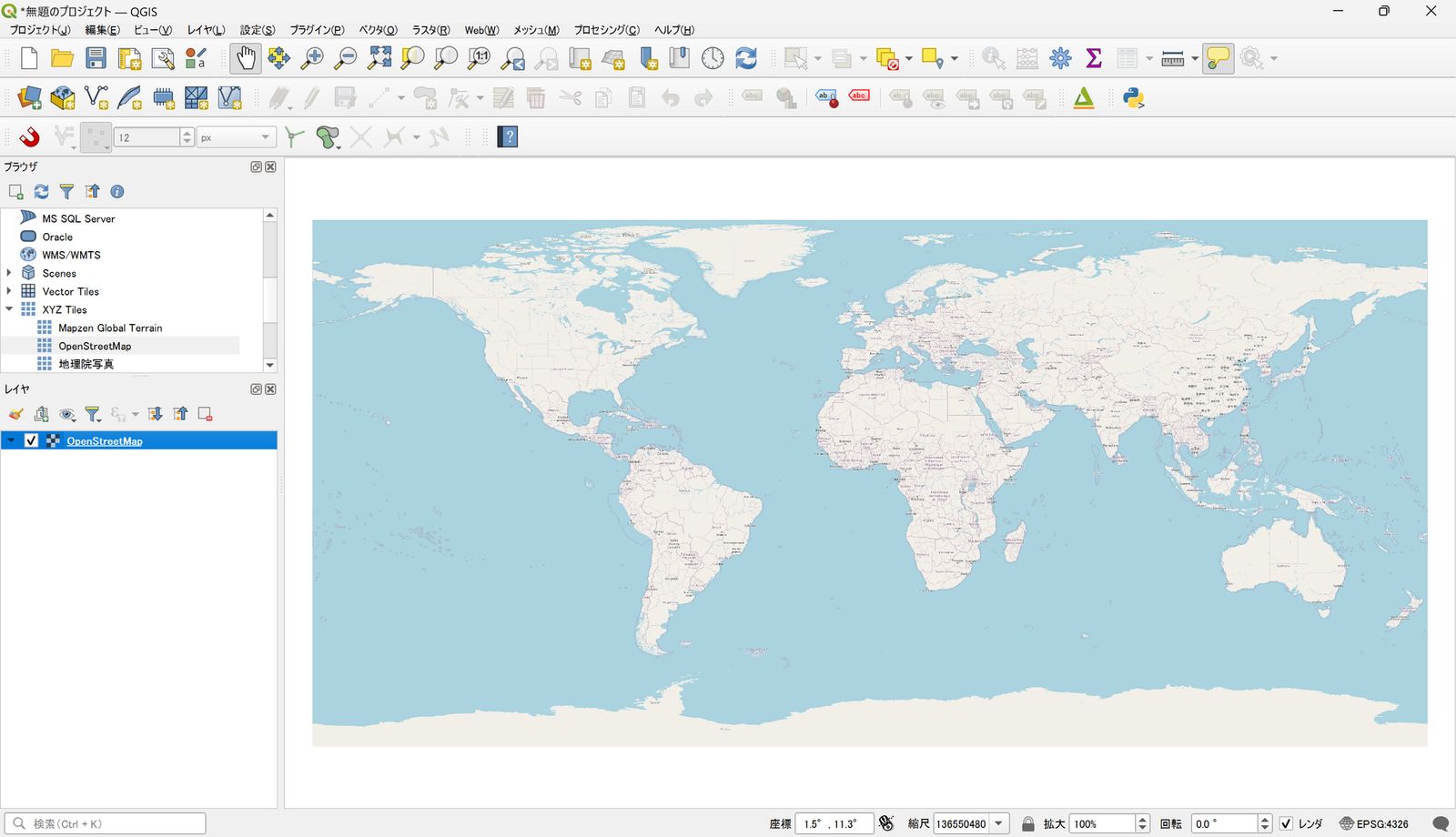Open the プラグイン menu
Screen dimensions: 1456x837
pos(317,30)
